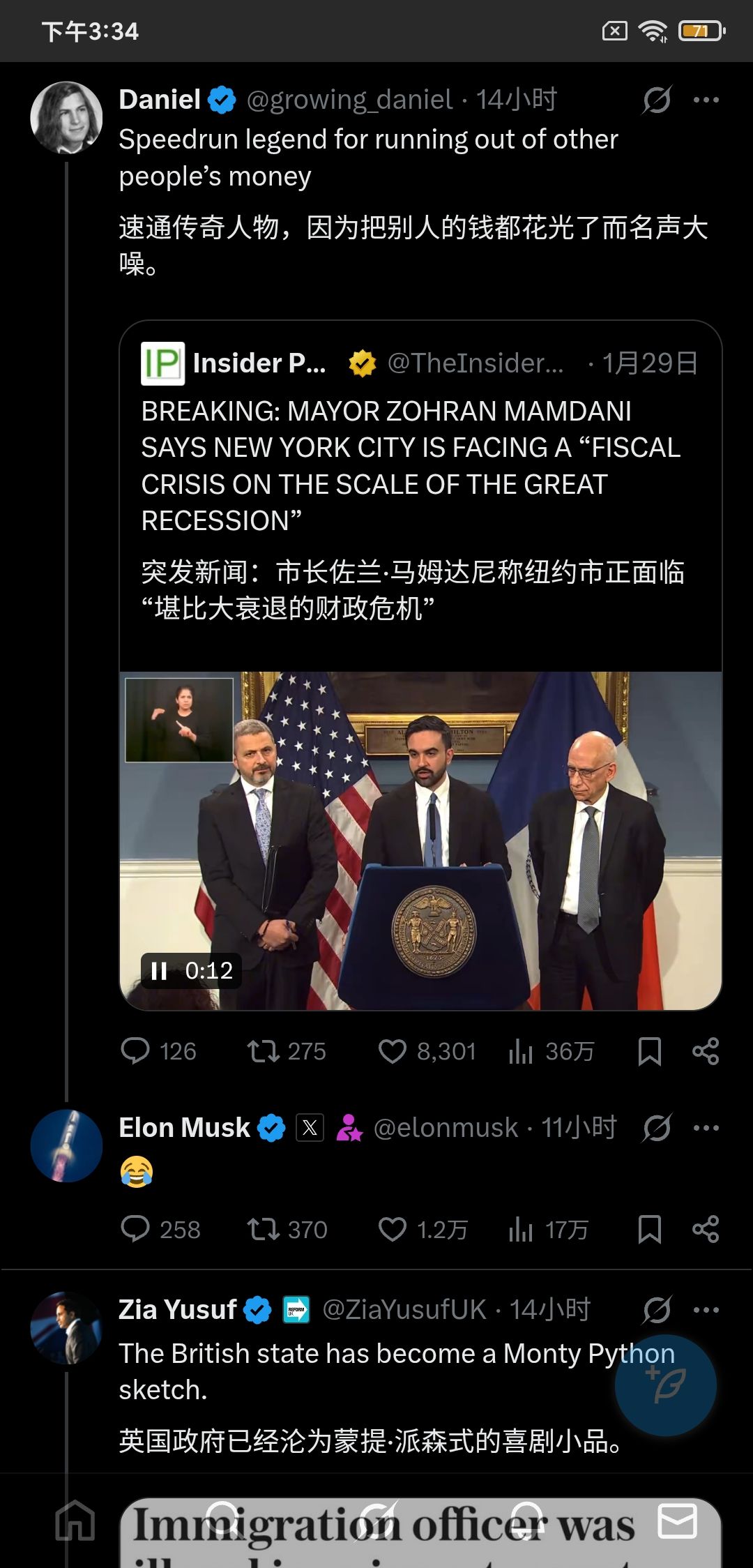This screenshot has height=1568, width=753.
Task: Open more options on Elon Musk's tweet
Action: [706, 1128]
